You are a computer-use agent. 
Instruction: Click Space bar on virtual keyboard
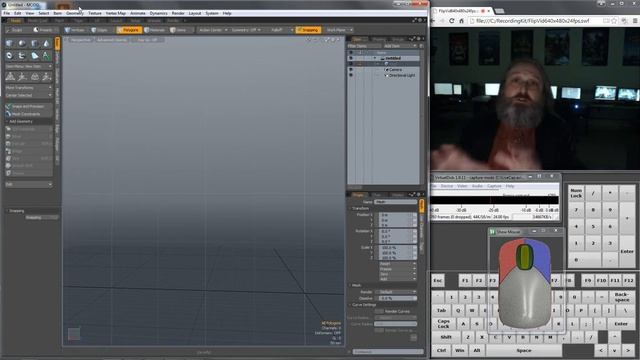click(524, 350)
